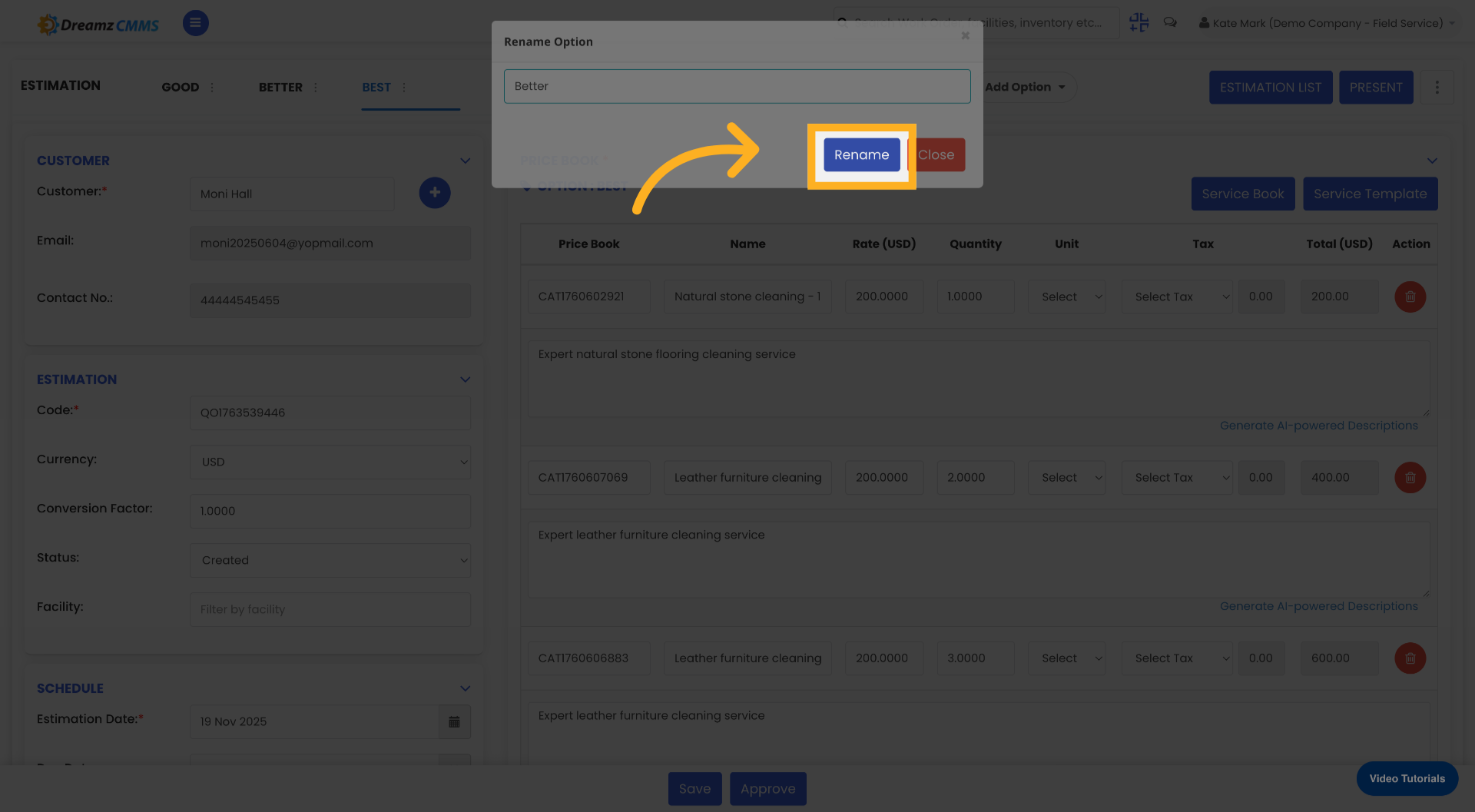1475x812 pixels.
Task: Open Video Tutorials
Action: click(x=1407, y=778)
